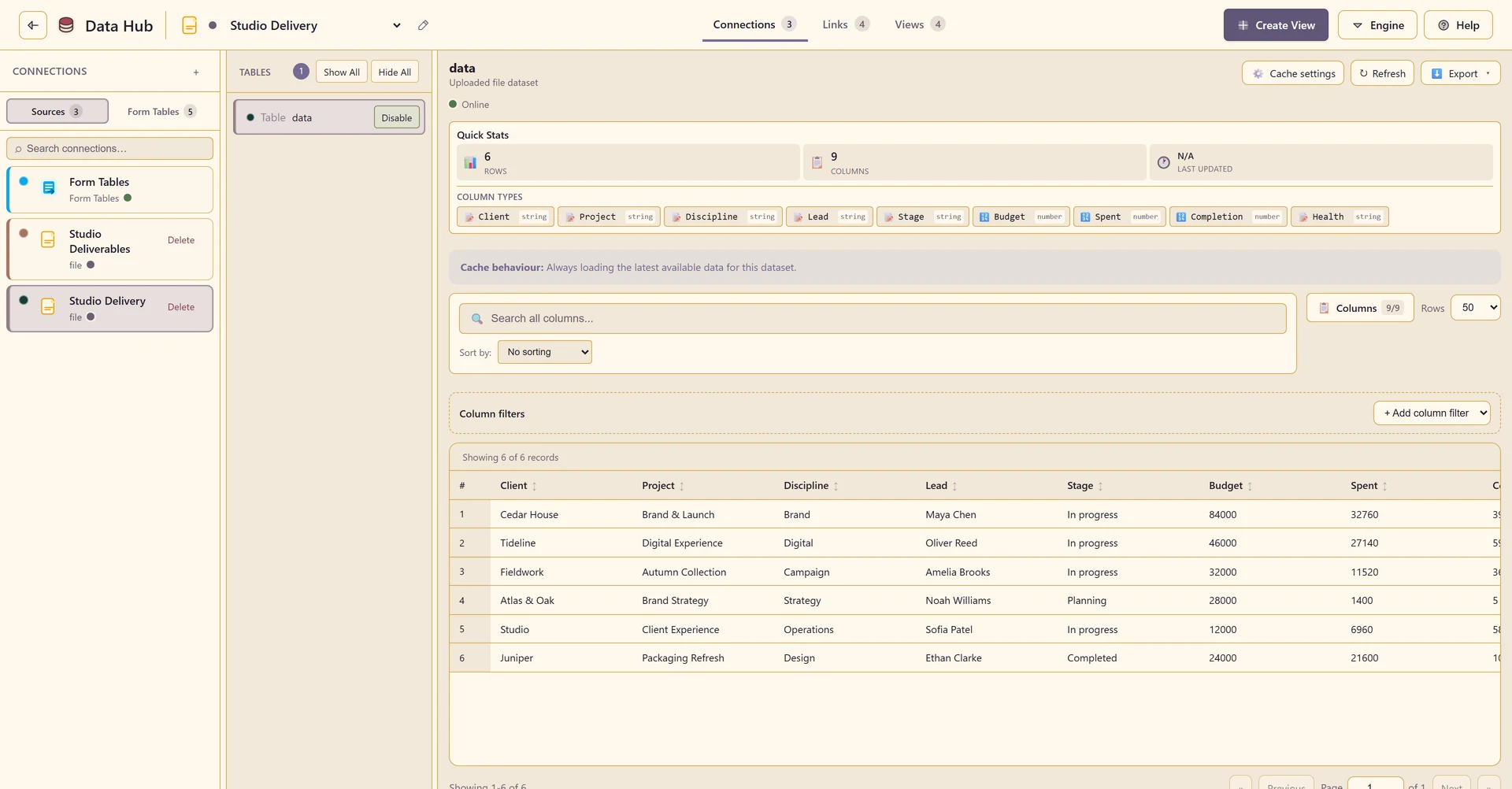This screenshot has width=1512, height=789.
Task: Open the Rows per page dropdown
Action: tap(1476, 308)
